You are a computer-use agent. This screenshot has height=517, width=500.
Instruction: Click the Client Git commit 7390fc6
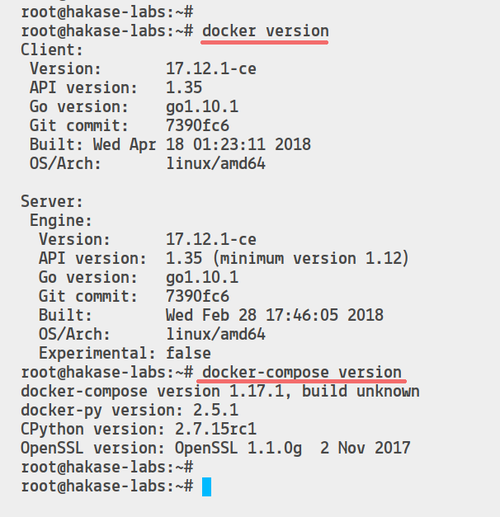pyautogui.click(x=197, y=126)
